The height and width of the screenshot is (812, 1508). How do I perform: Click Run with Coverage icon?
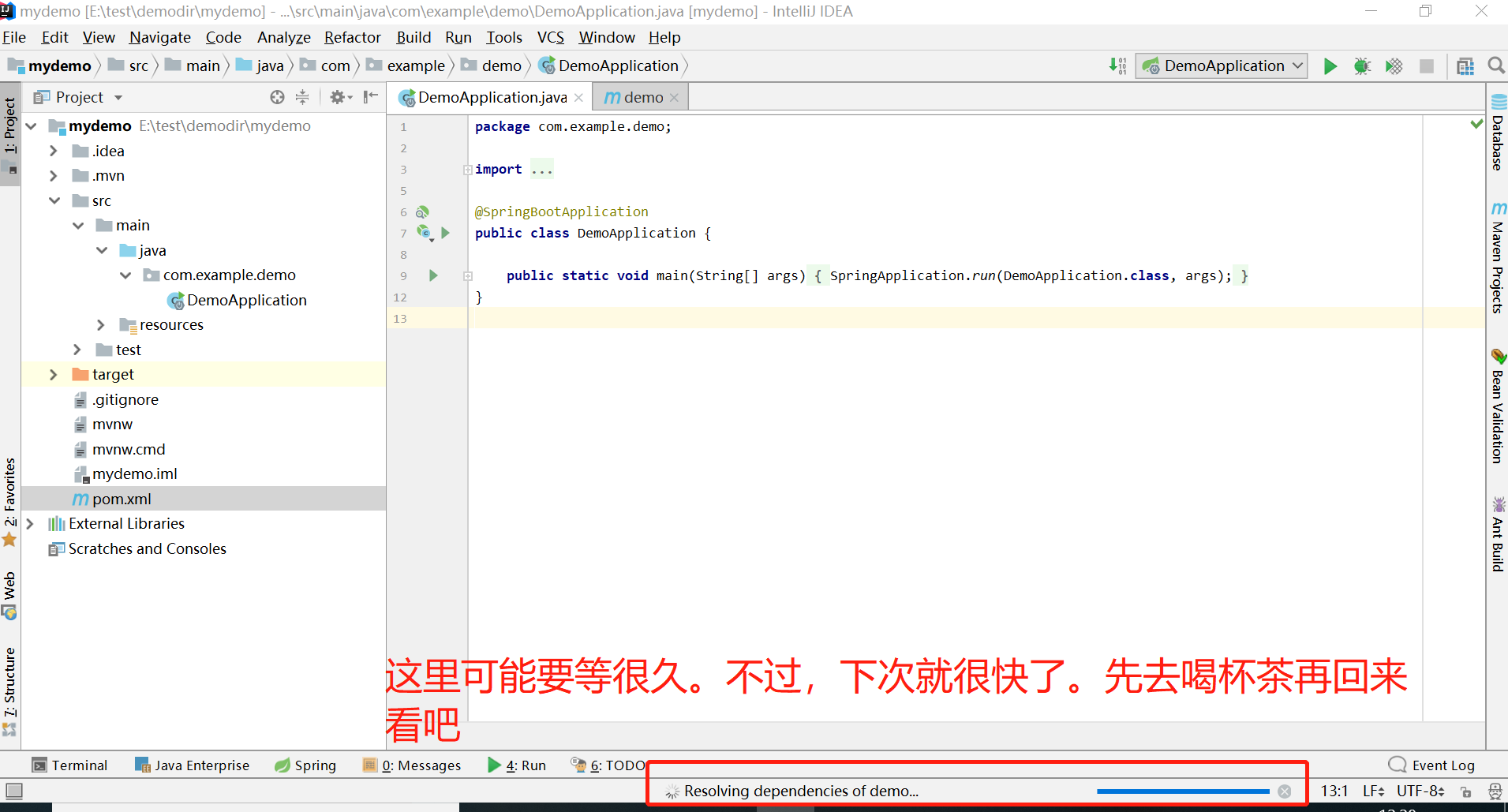[1394, 66]
